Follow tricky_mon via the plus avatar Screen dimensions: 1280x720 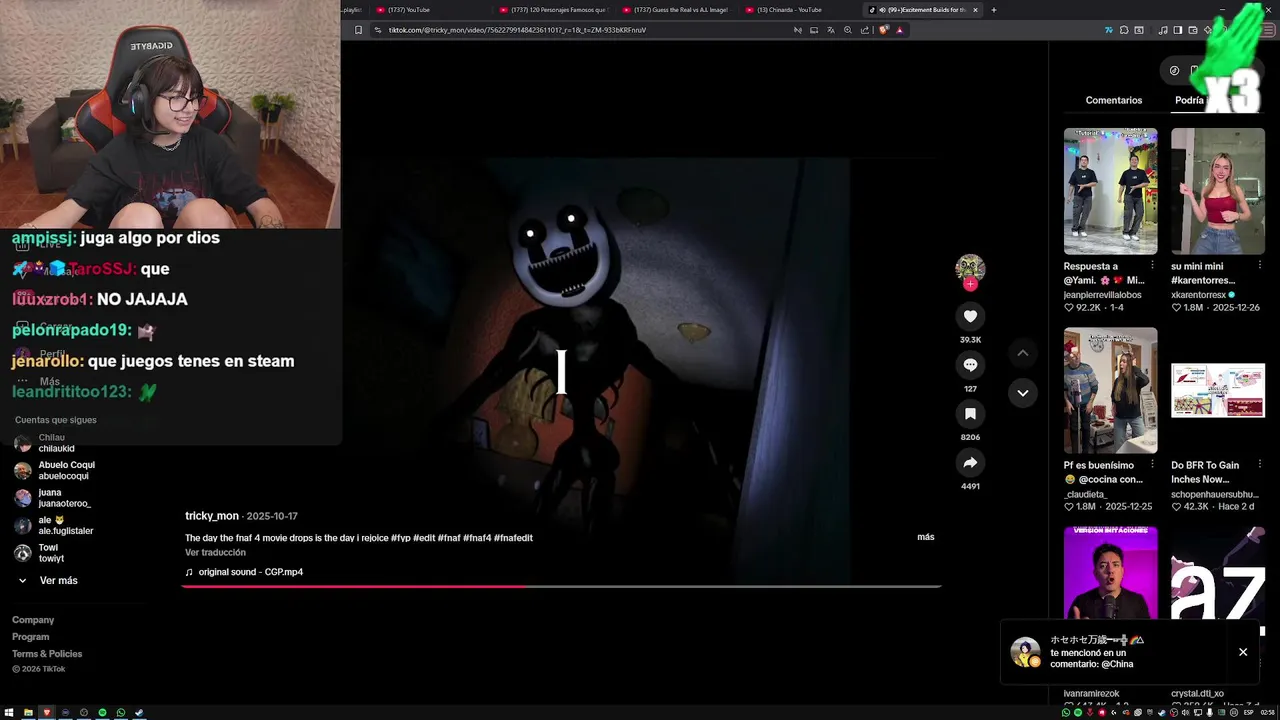click(x=970, y=284)
